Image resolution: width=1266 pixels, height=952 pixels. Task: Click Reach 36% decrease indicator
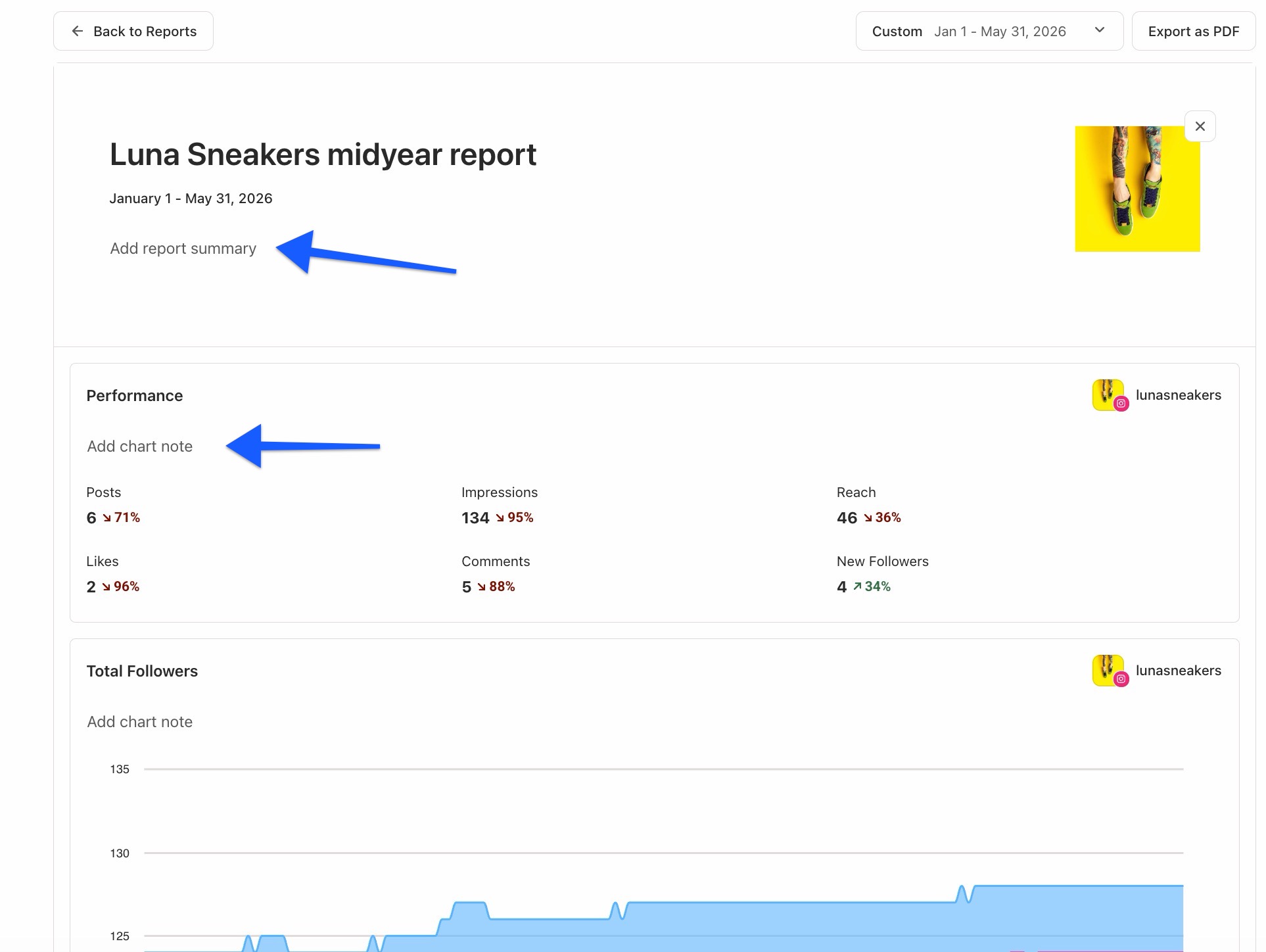[882, 517]
